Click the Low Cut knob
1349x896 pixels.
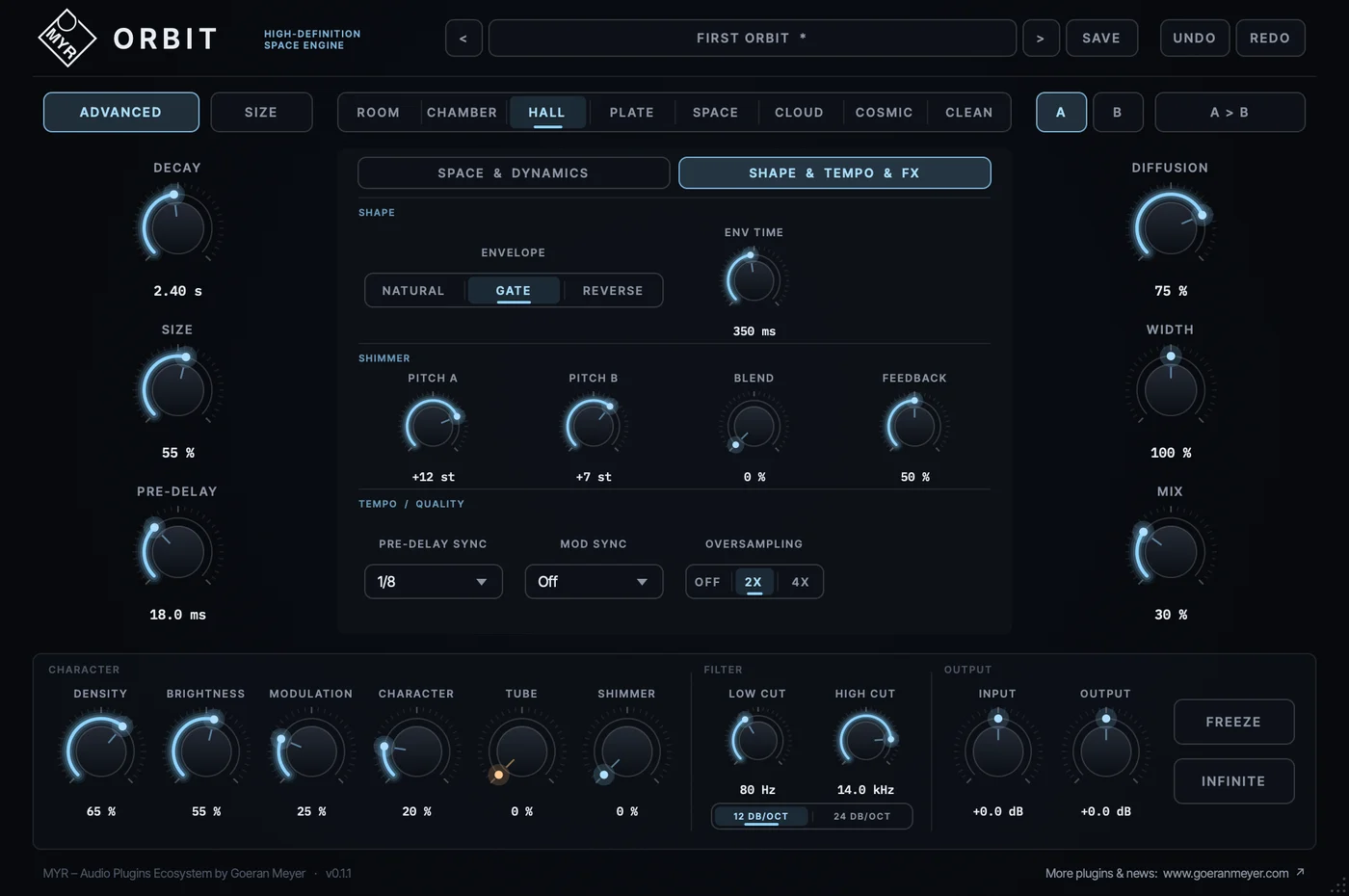(757, 740)
